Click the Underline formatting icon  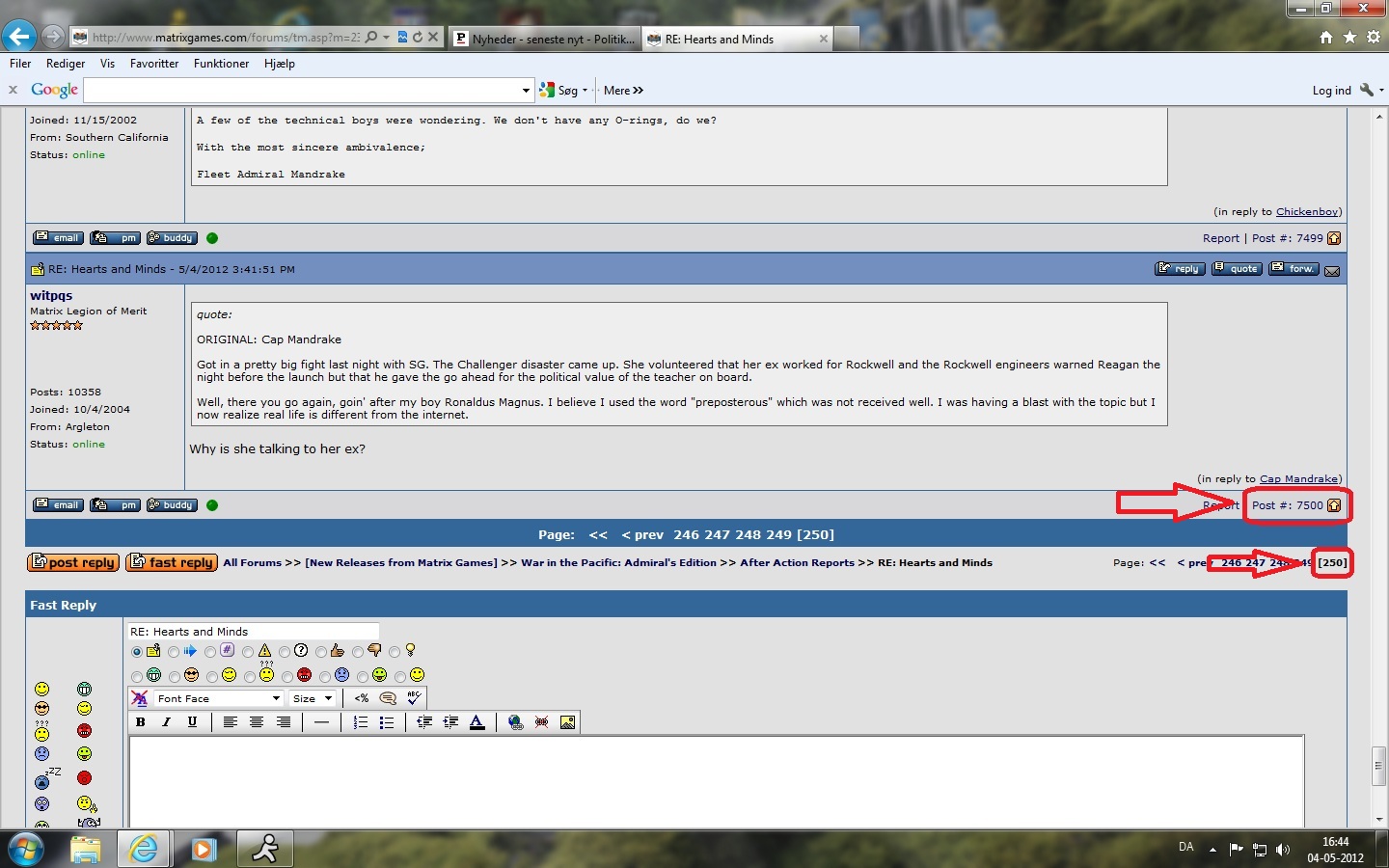tap(192, 721)
